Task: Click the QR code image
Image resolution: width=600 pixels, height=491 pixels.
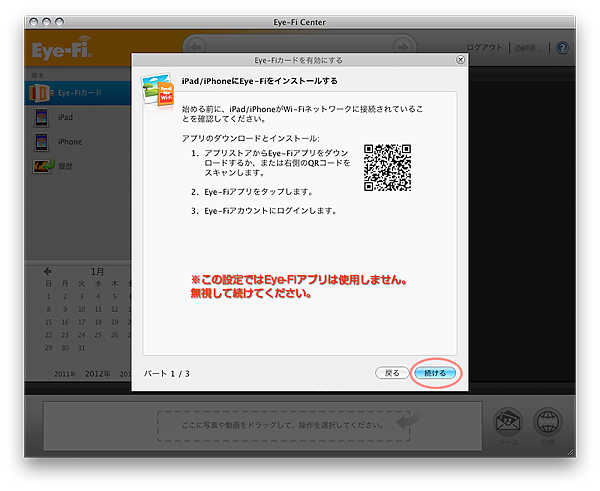Action: [x=387, y=168]
